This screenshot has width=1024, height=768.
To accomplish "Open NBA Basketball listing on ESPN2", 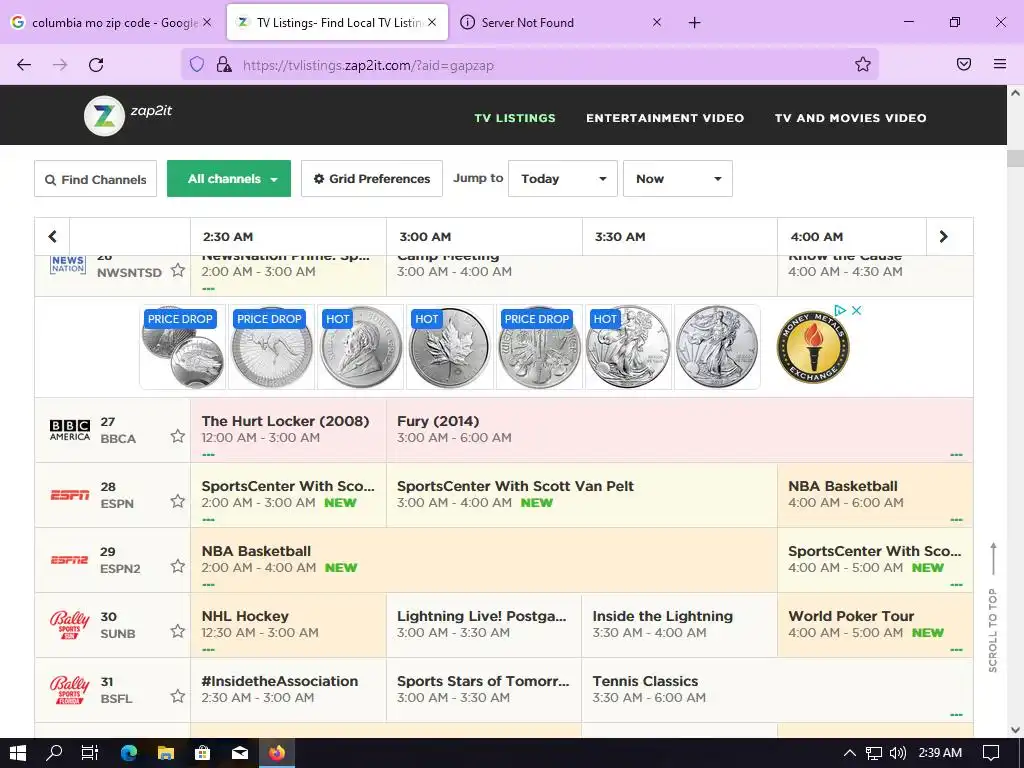I will (484, 560).
